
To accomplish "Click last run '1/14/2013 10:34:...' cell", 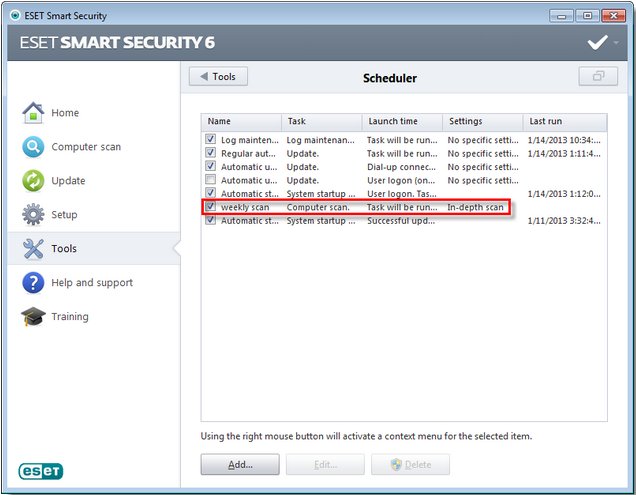I will coord(564,140).
